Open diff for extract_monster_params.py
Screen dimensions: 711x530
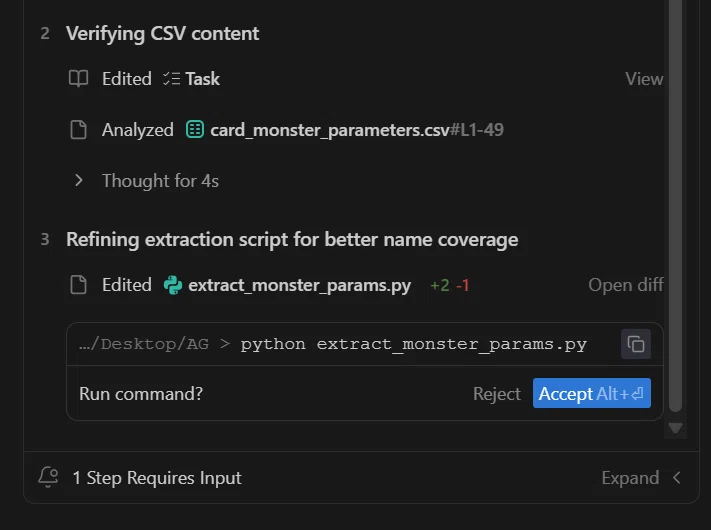pos(626,285)
